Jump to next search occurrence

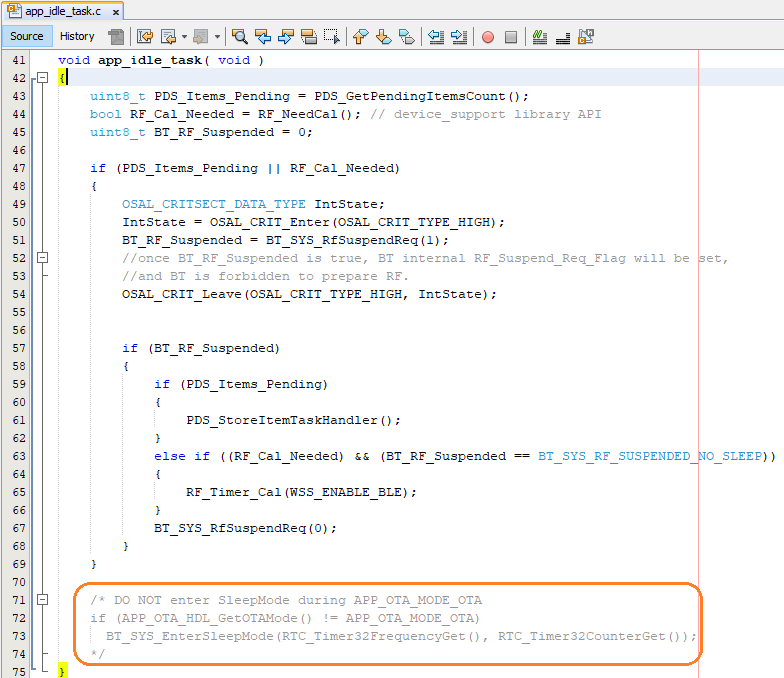[286, 37]
